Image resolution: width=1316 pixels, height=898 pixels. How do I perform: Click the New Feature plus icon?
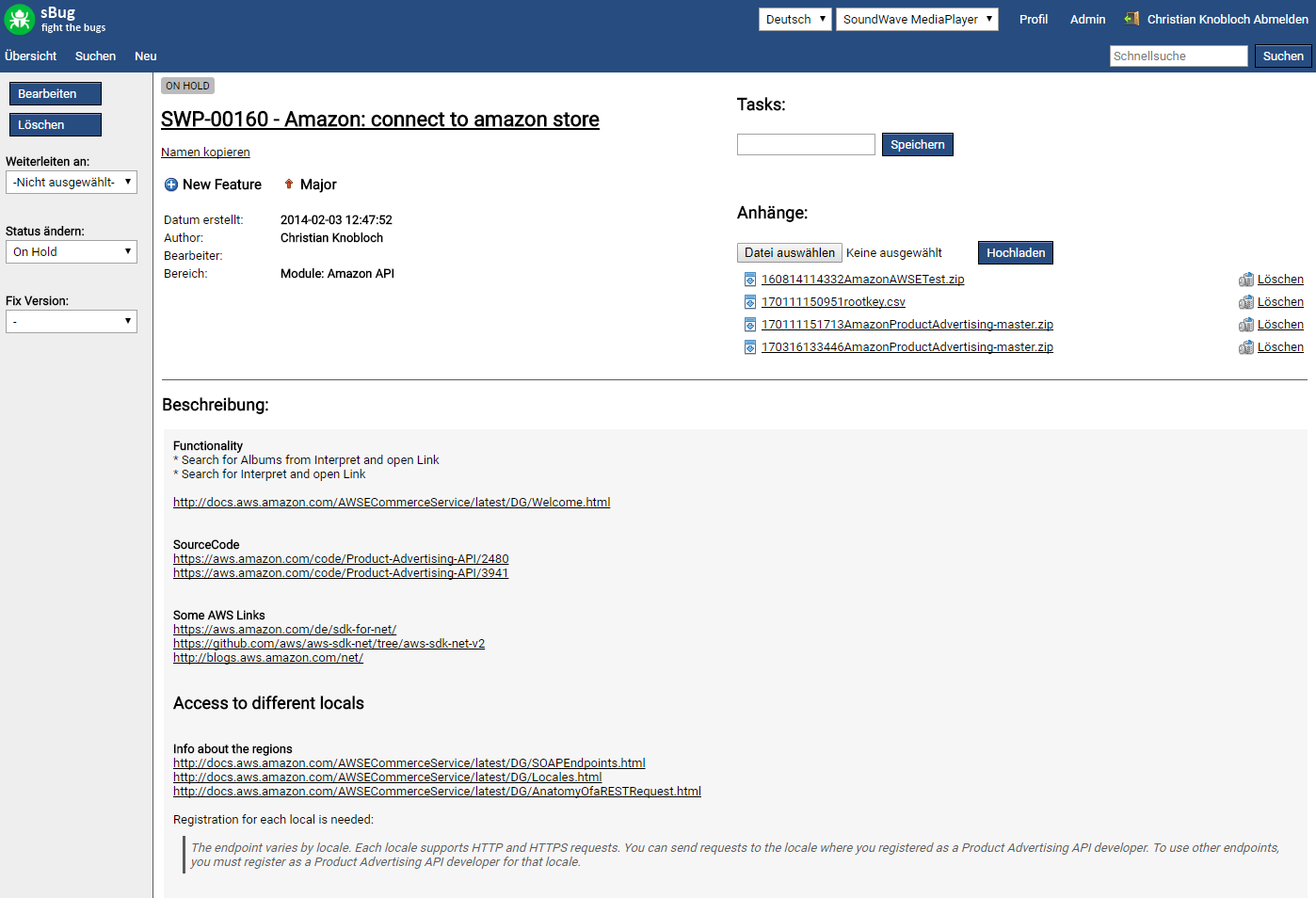click(x=171, y=184)
